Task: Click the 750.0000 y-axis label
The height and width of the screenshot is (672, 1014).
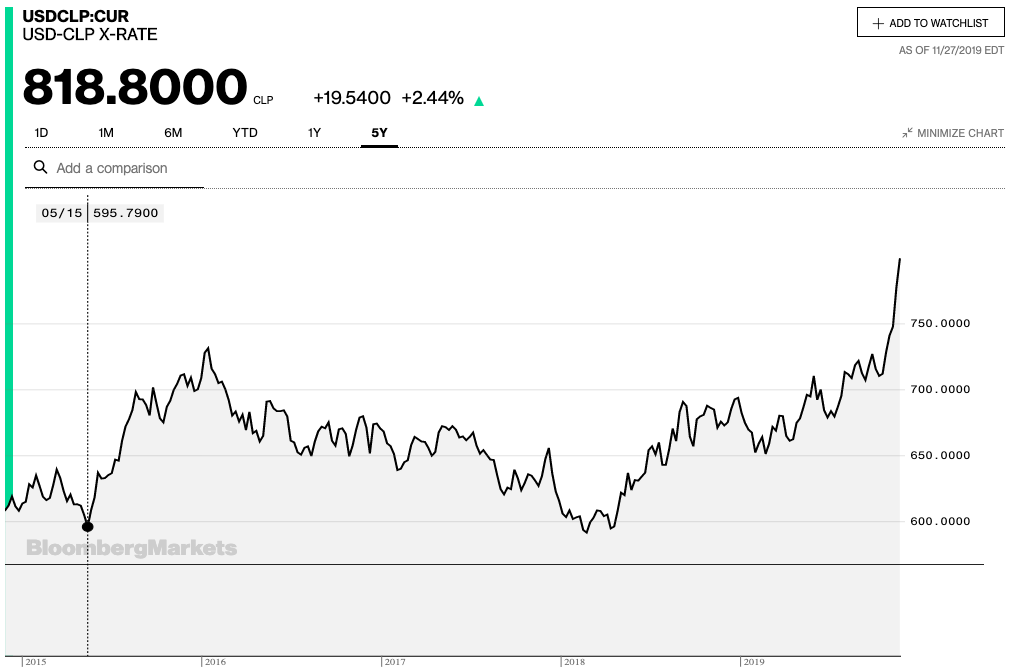Action: 940,323
